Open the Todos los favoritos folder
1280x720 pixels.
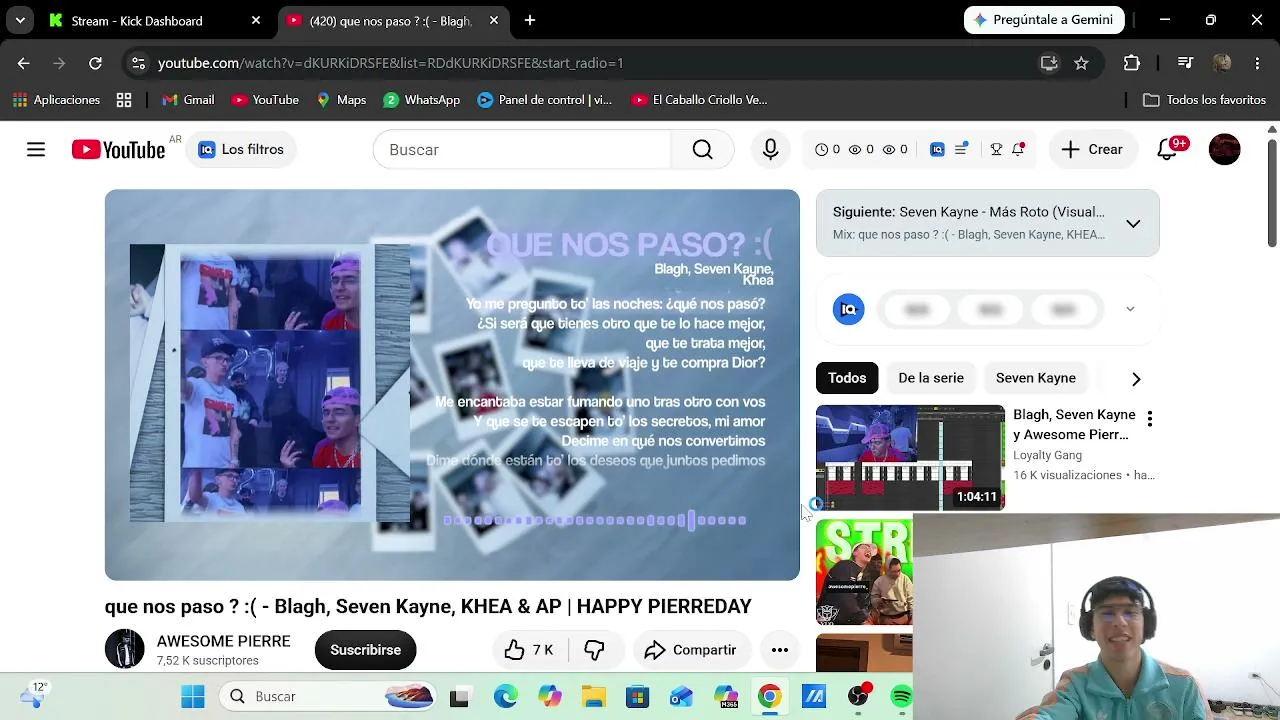[1205, 100]
